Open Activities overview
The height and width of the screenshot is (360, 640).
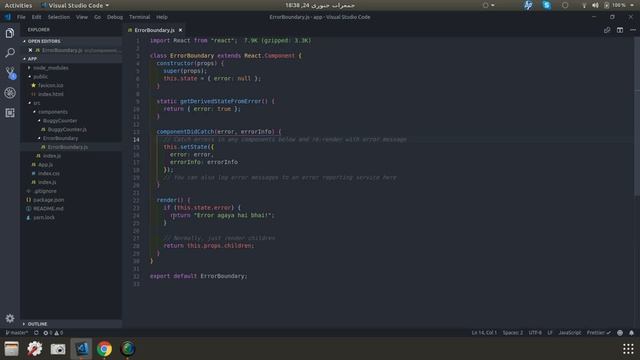tap(18, 5)
